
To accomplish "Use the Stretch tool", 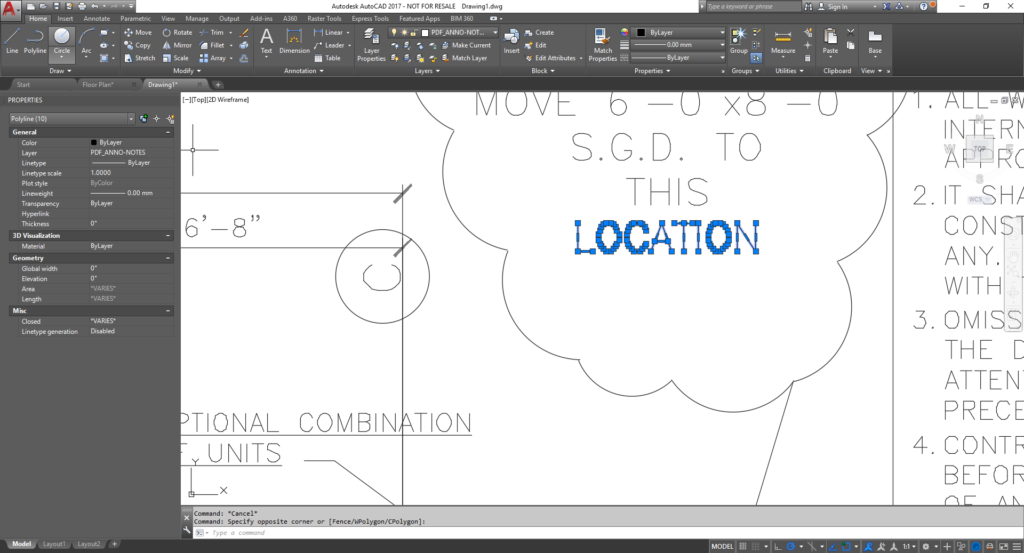I will click(x=140, y=58).
